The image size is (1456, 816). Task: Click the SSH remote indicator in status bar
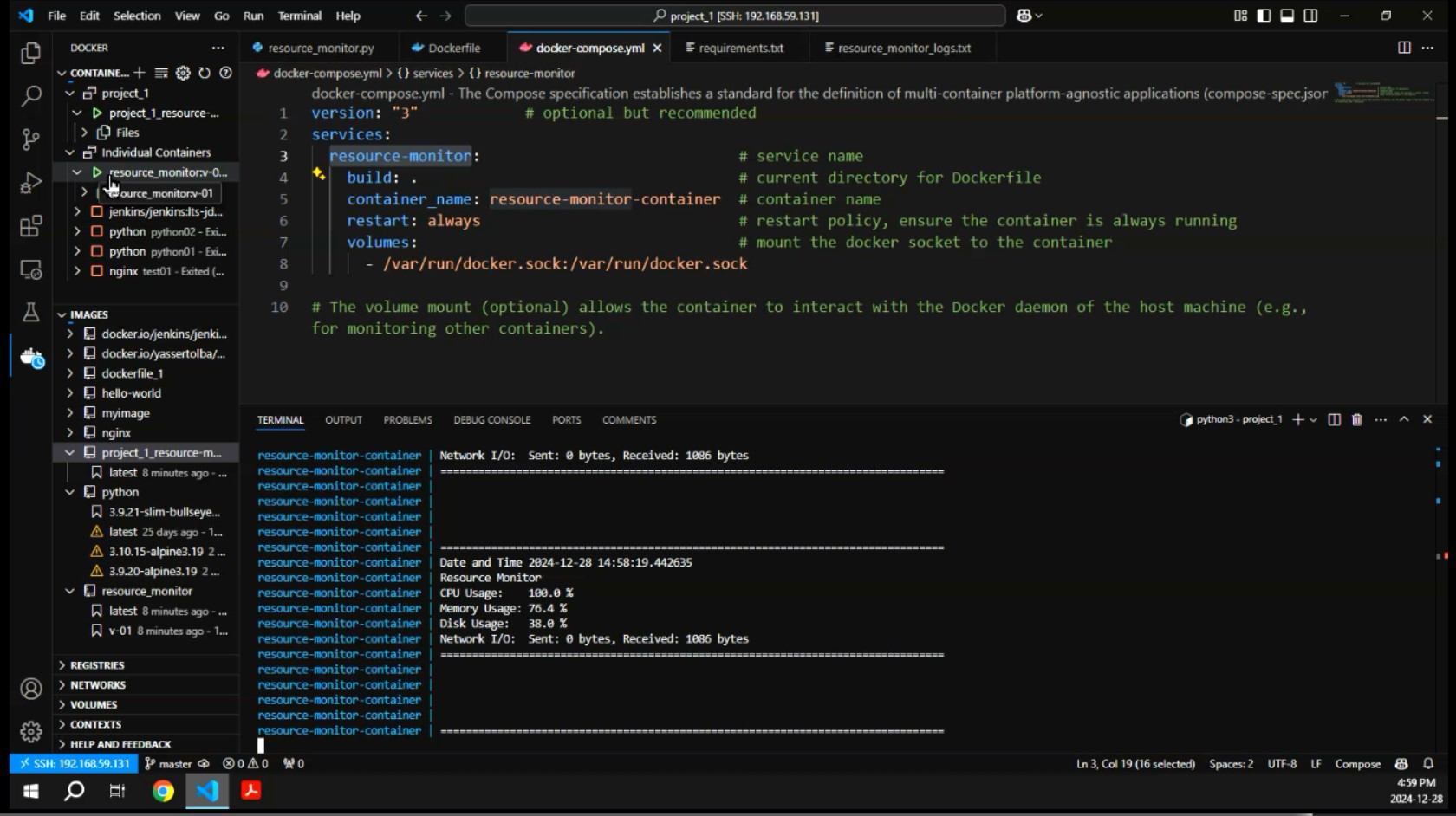(x=75, y=764)
